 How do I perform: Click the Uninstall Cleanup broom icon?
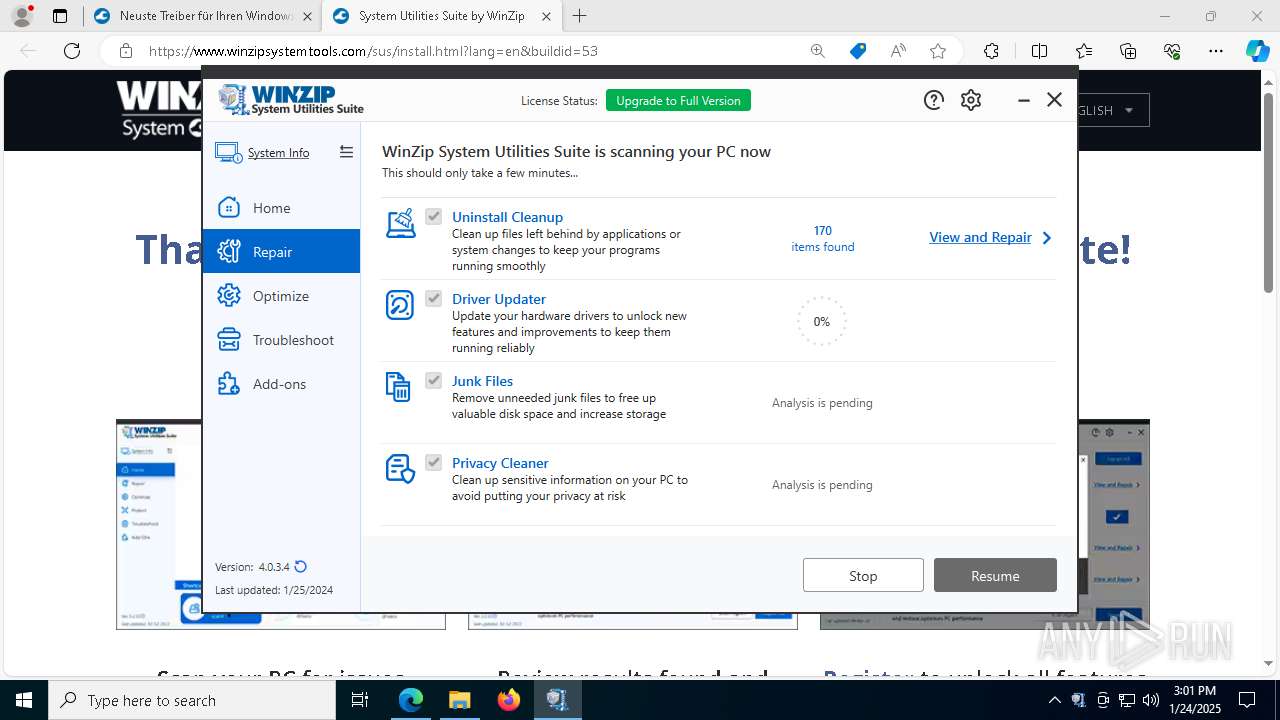(400, 223)
